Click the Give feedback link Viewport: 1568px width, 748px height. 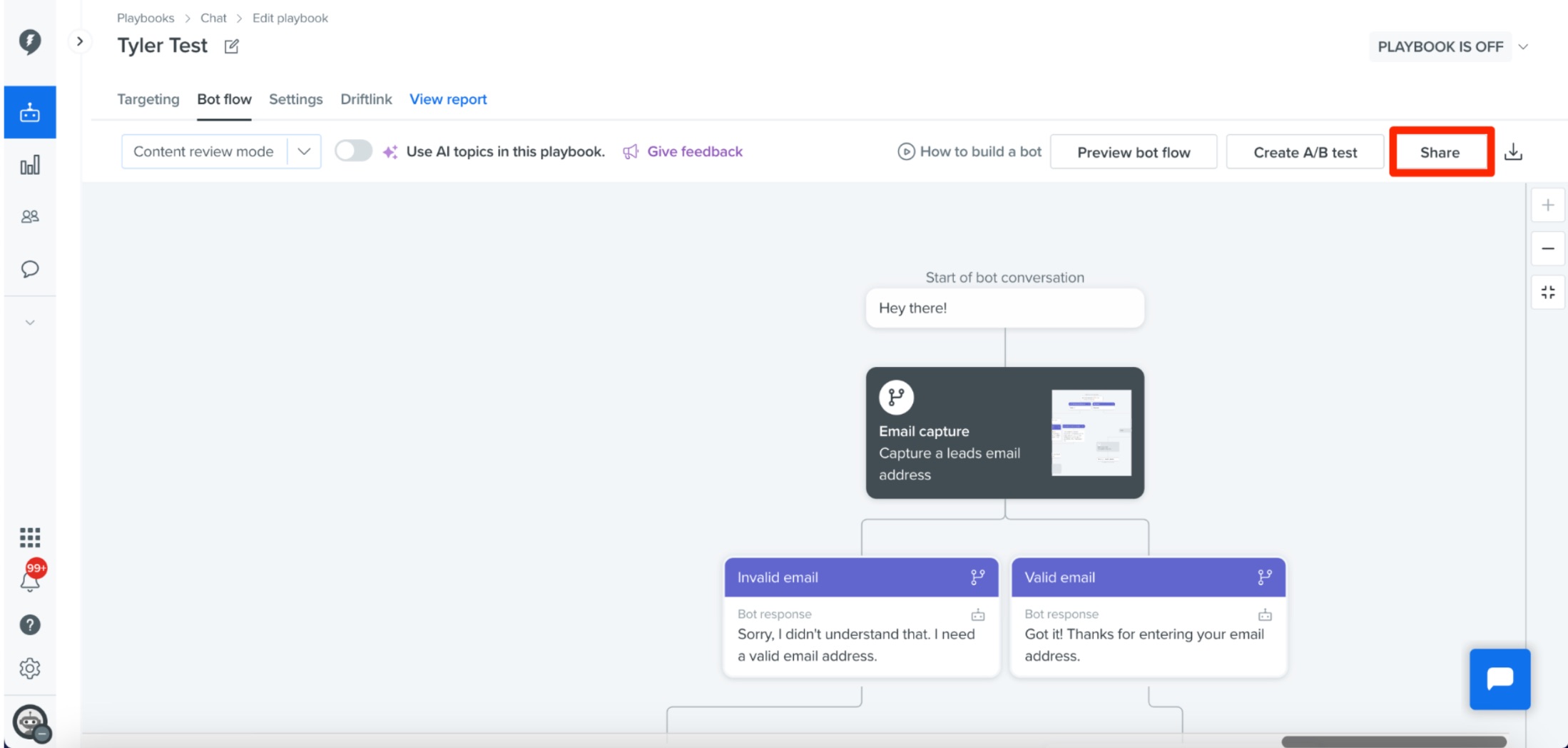click(683, 151)
